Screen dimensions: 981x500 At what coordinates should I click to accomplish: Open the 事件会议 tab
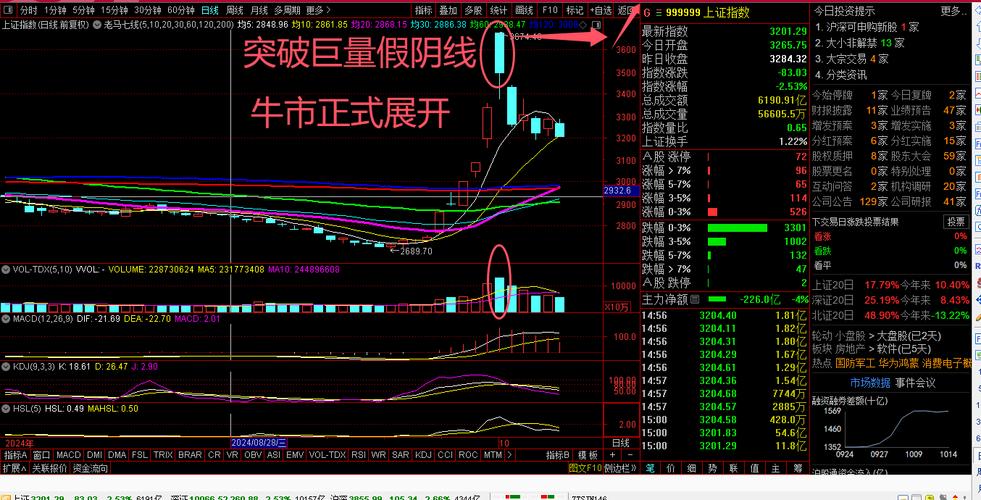click(915, 382)
